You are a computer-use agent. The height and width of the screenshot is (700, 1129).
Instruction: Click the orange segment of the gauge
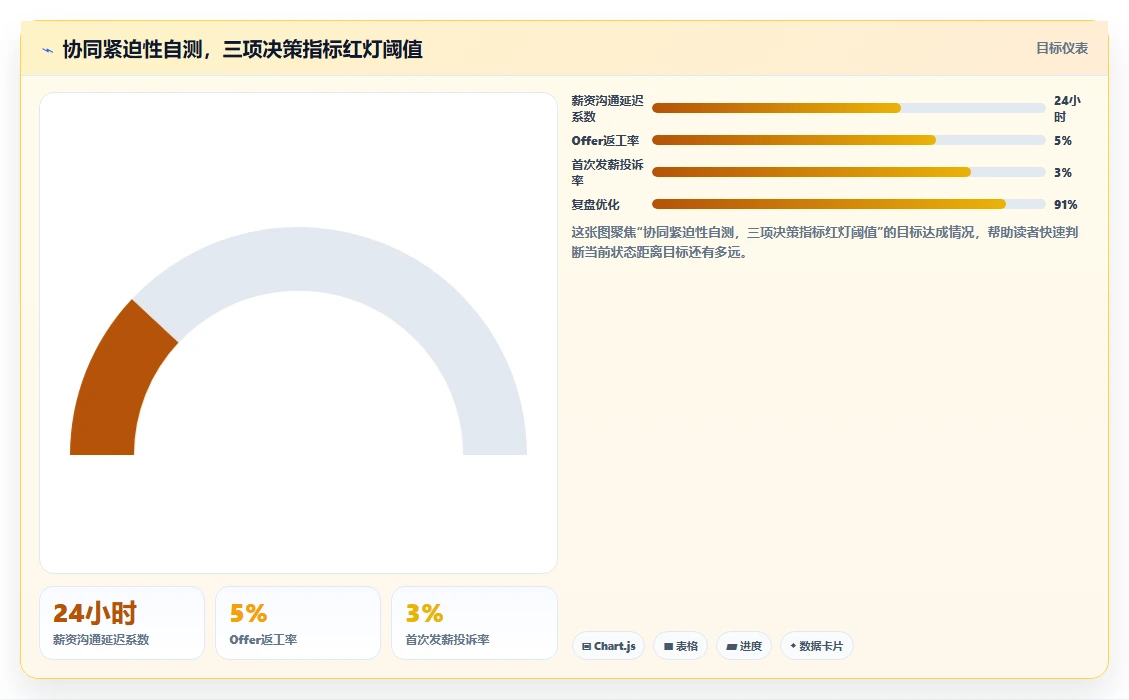click(x=115, y=385)
